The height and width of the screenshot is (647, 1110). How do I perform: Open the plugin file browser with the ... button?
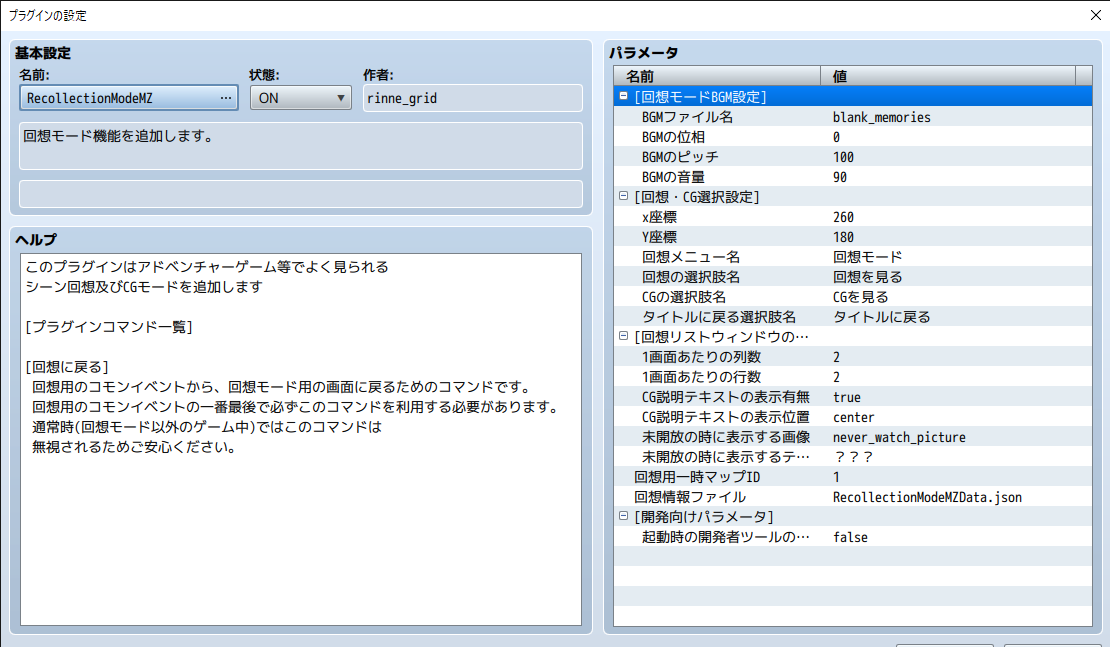click(227, 97)
